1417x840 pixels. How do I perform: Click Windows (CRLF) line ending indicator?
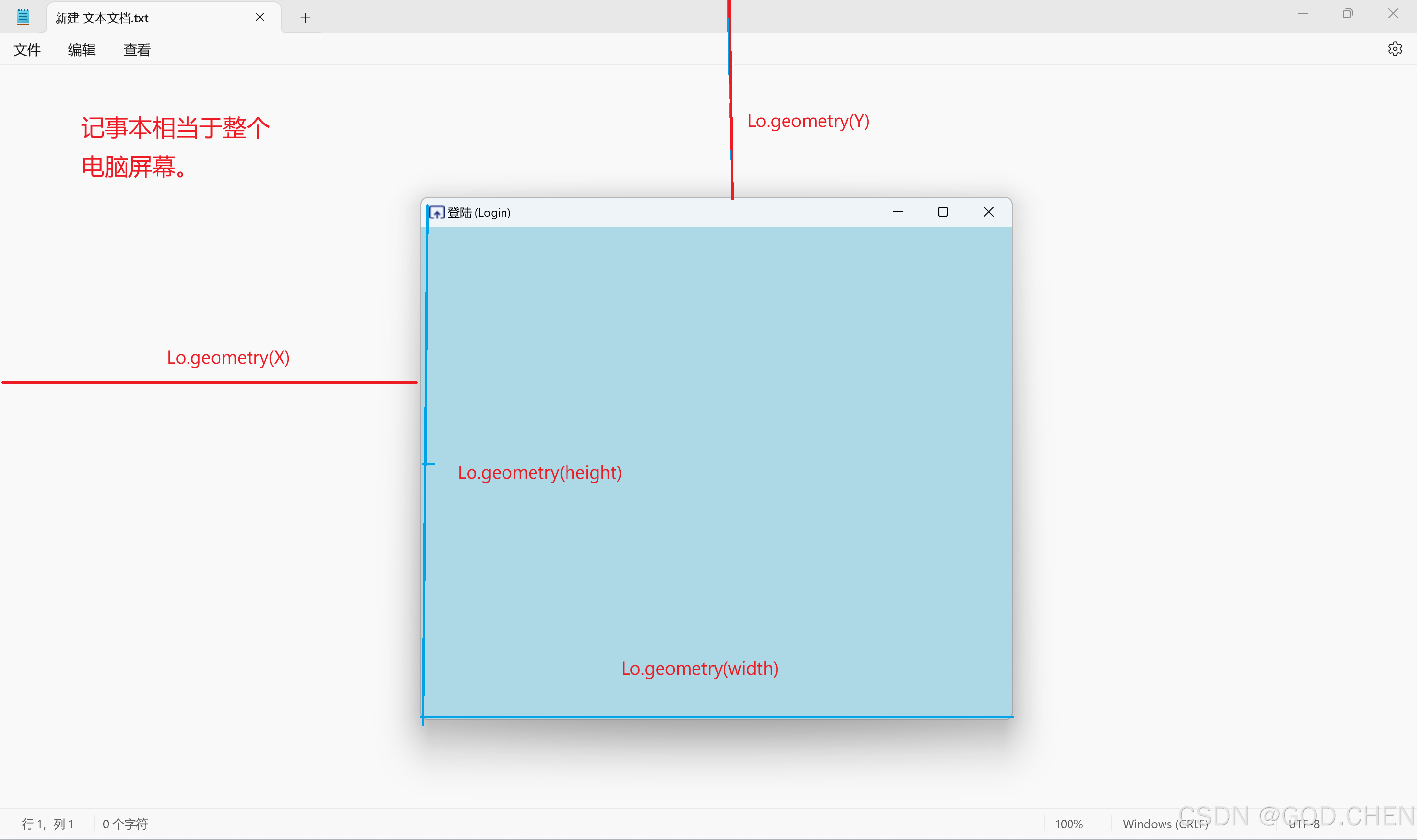click(x=1165, y=824)
